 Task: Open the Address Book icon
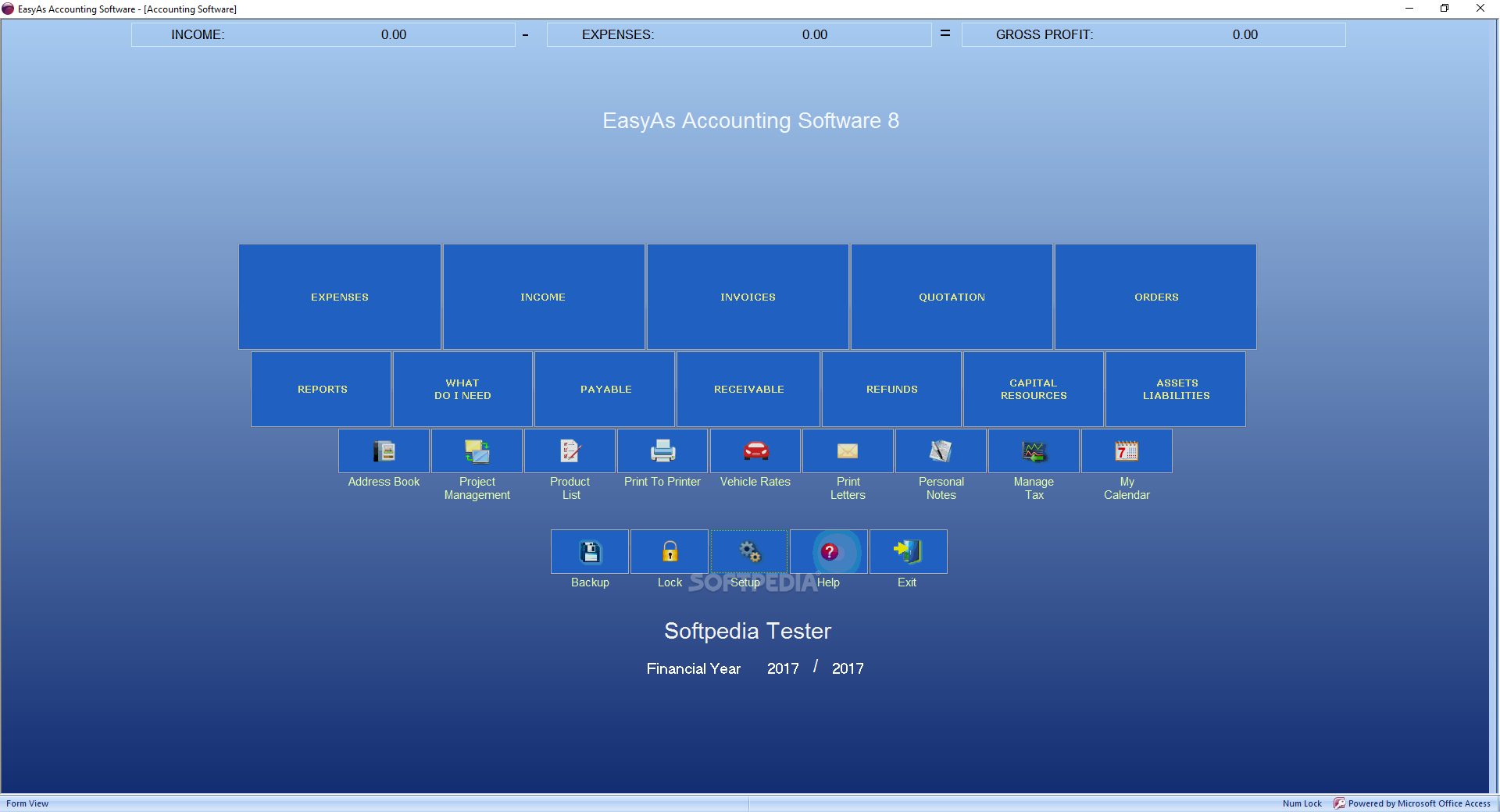384,451
